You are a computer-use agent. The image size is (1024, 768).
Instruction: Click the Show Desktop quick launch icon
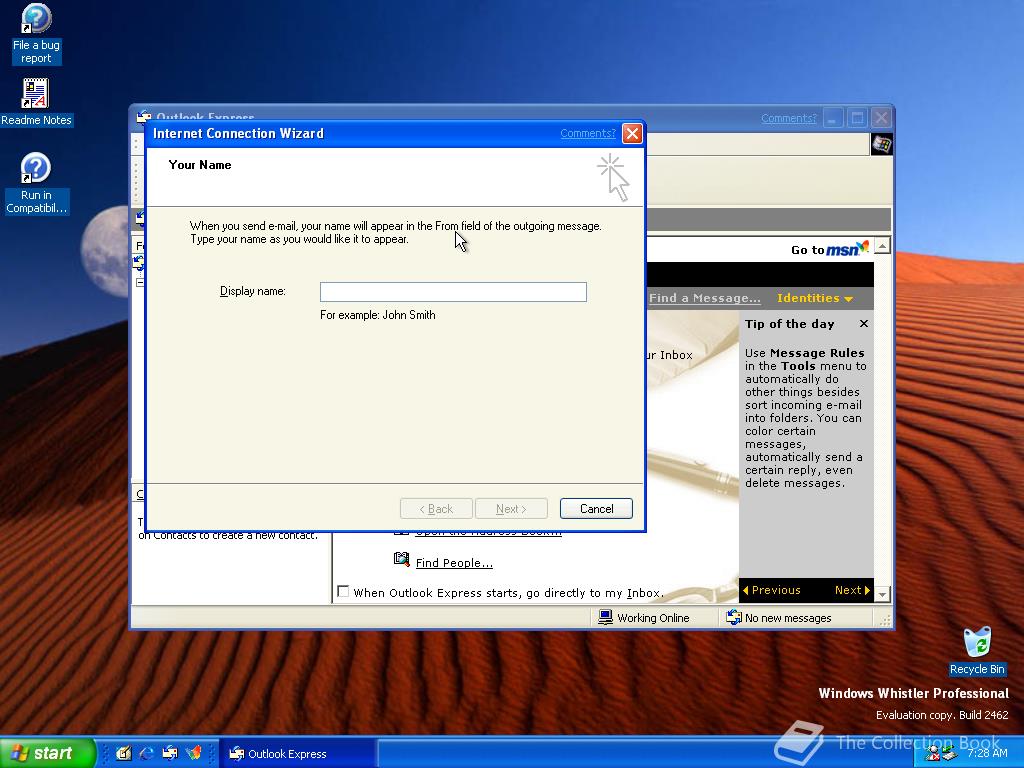123,753
